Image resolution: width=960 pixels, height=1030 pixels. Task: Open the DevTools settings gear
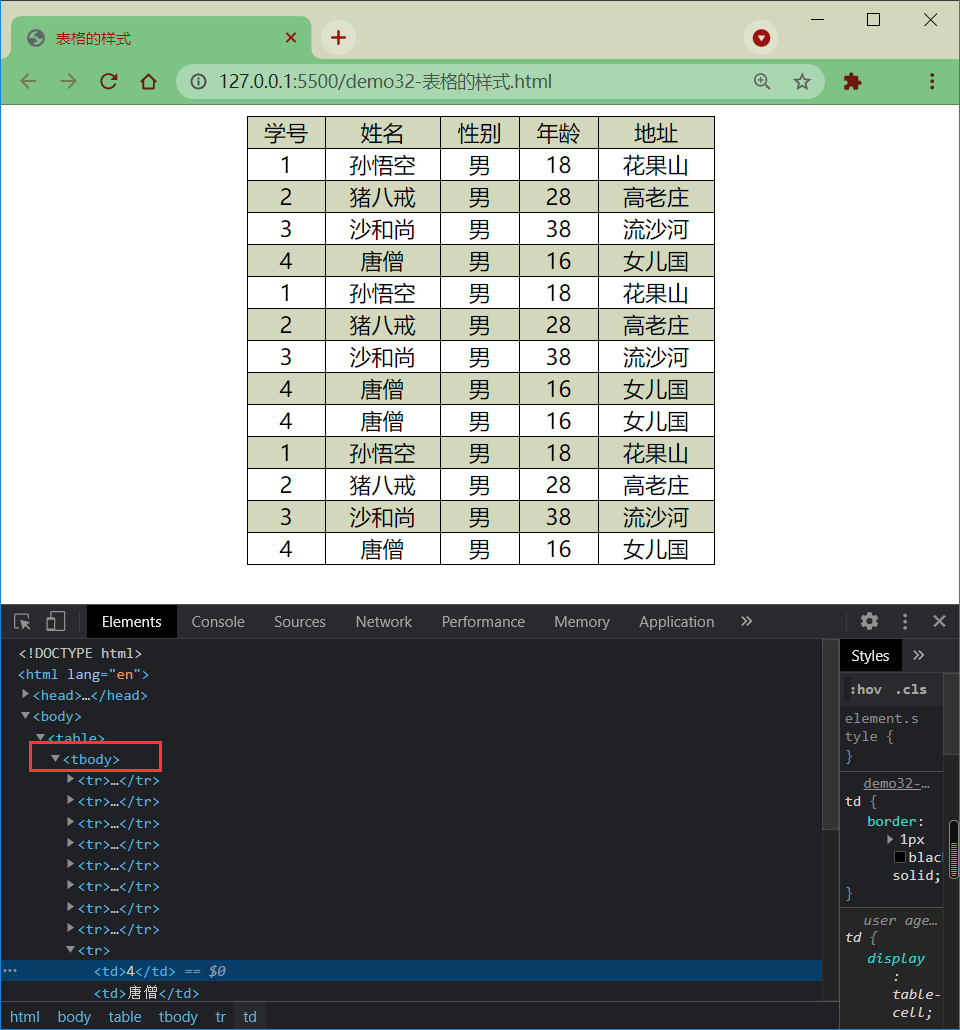coord(869,621)
